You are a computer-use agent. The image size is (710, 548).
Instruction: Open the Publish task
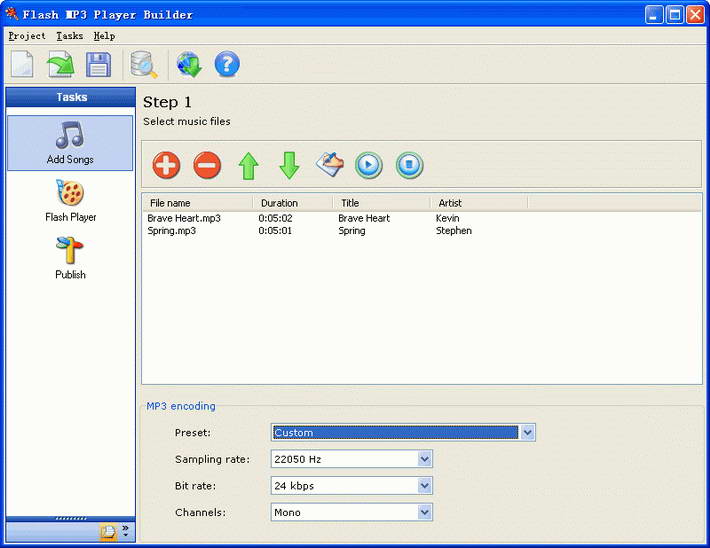point(70,258)
